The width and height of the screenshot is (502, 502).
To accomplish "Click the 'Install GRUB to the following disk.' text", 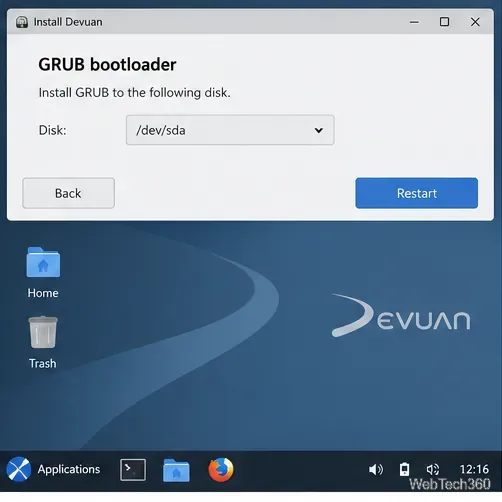I will coord(135,93).
